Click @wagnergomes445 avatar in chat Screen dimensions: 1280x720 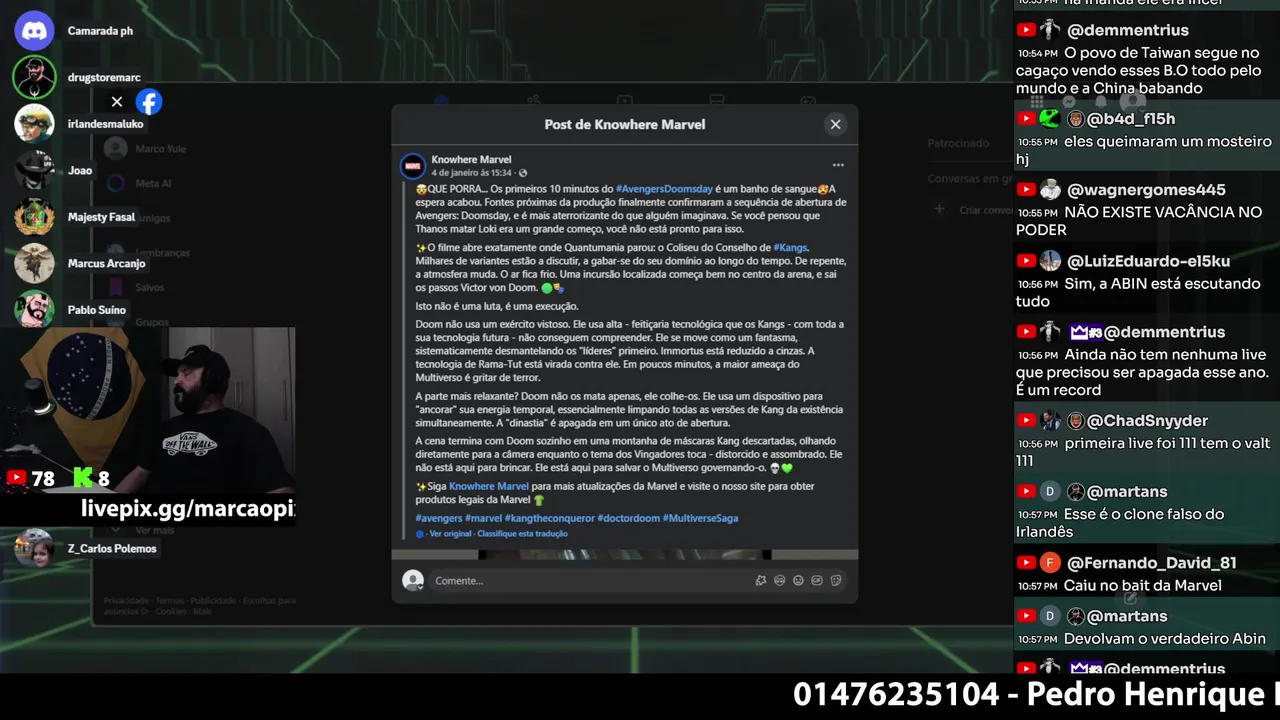pyautogui.click(x=1050, y=190)
